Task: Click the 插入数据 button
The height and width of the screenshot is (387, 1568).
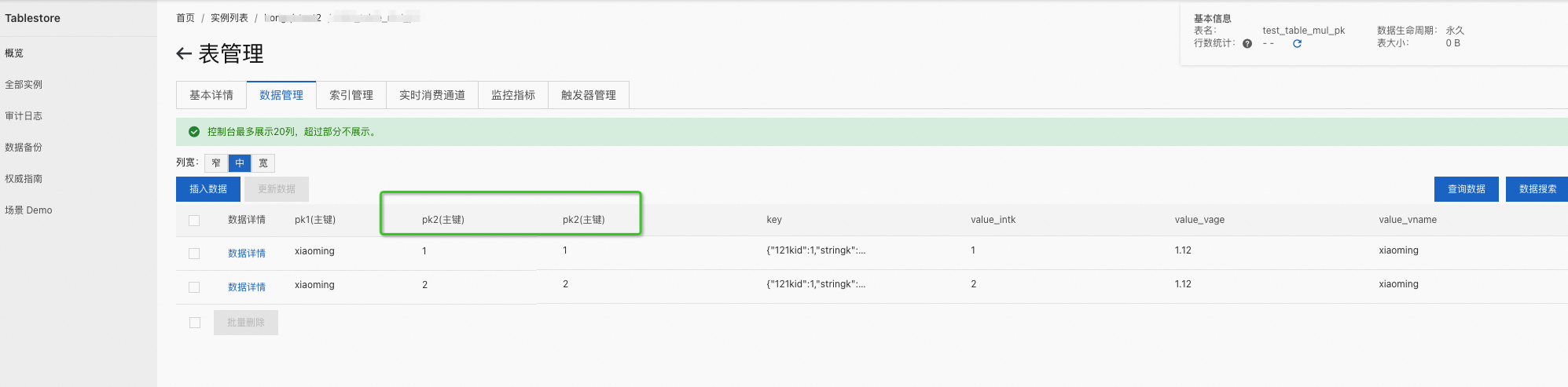Action: click(x=208, y=189)
